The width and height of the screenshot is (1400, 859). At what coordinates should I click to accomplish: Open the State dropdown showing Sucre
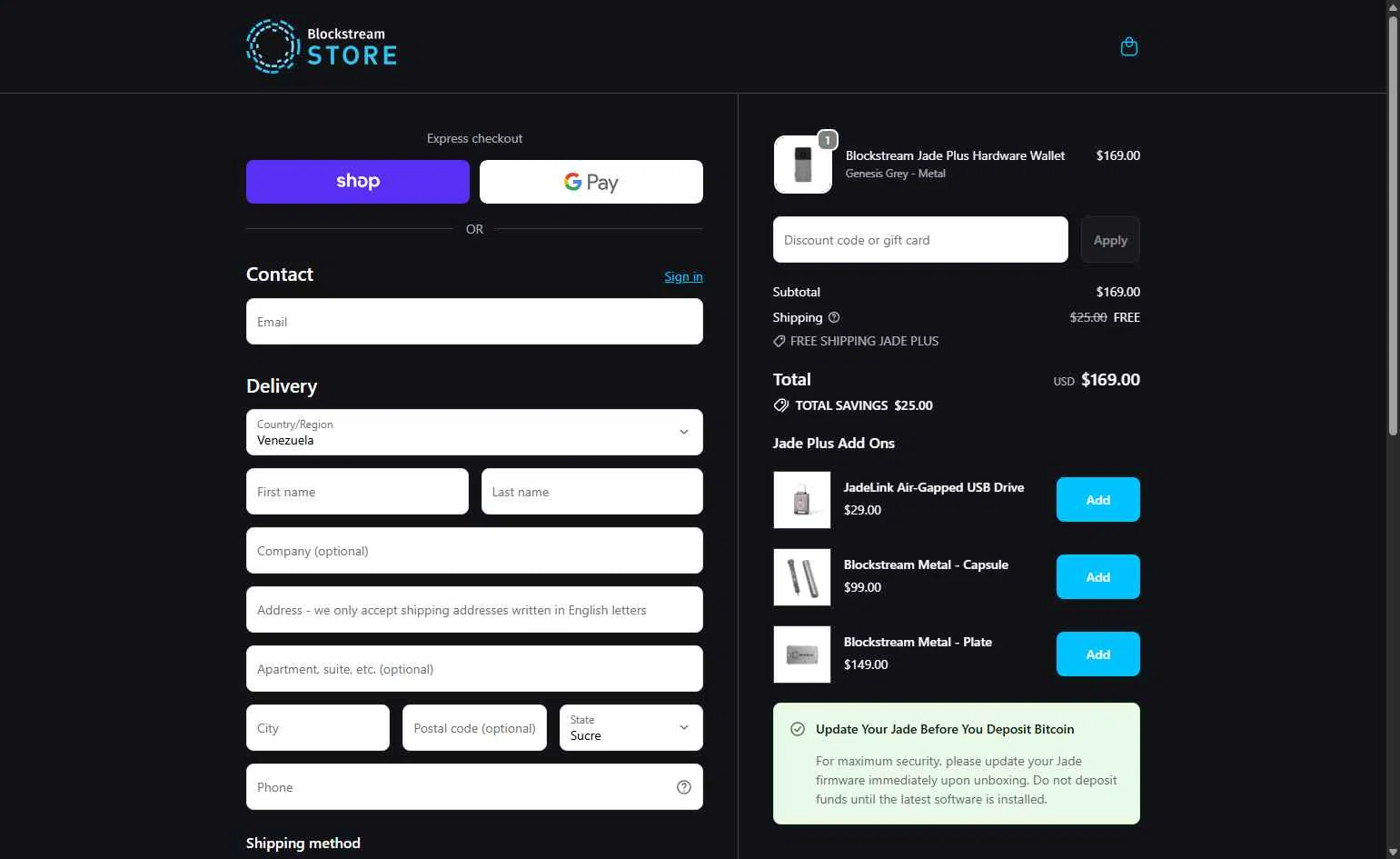coord(631,728)
